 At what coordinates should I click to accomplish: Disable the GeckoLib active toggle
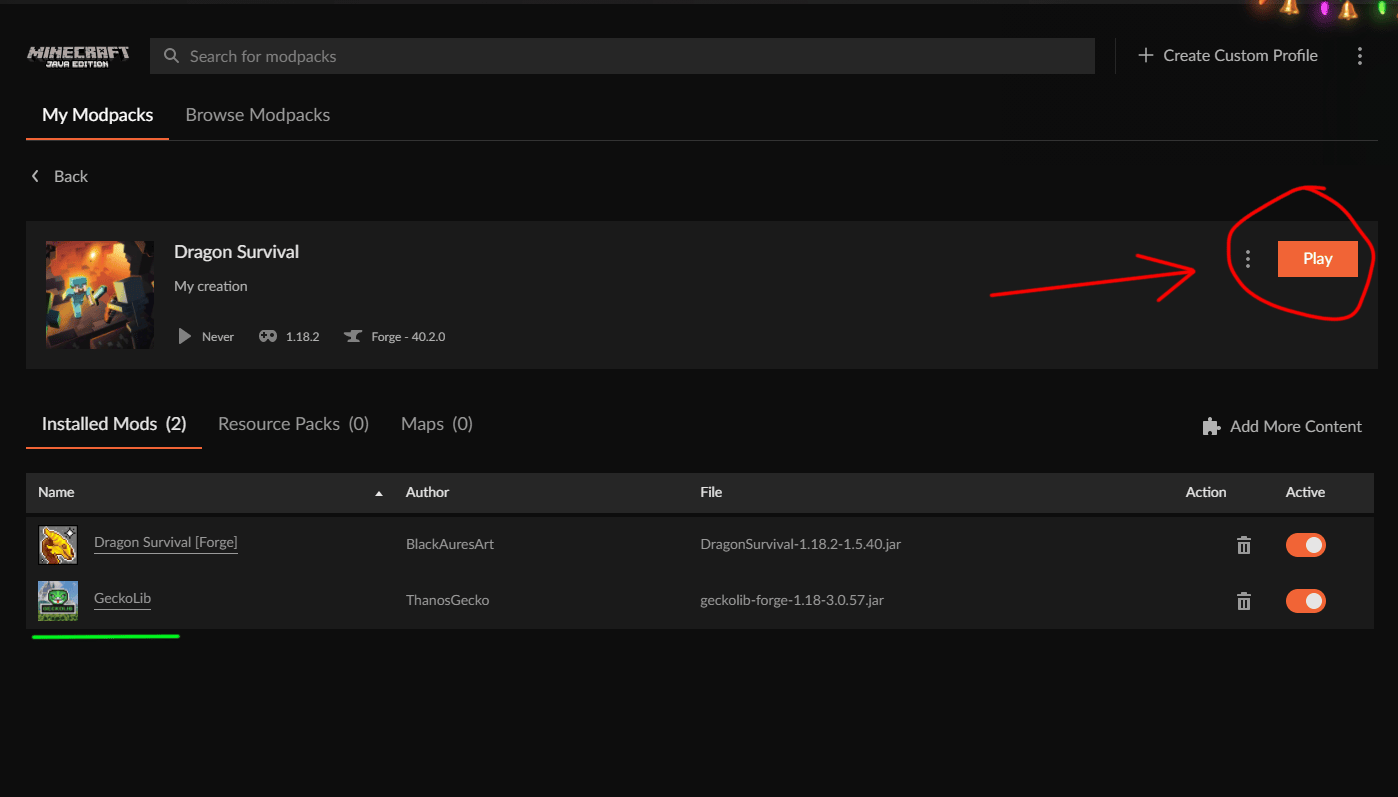coord(1305,601)
